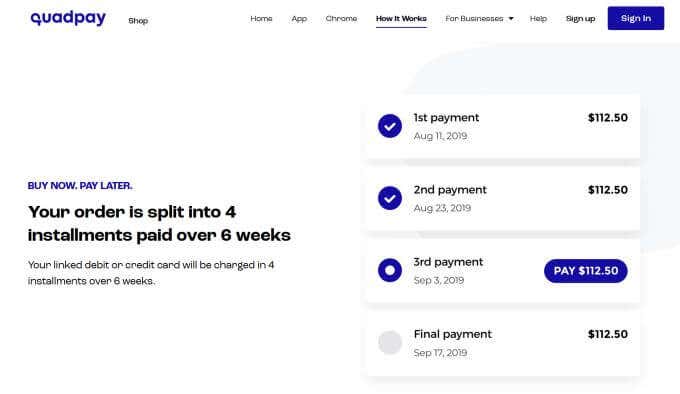Click the PAY $112.50 button
Screen dimensions: 680x394
[x=585, y=271]
